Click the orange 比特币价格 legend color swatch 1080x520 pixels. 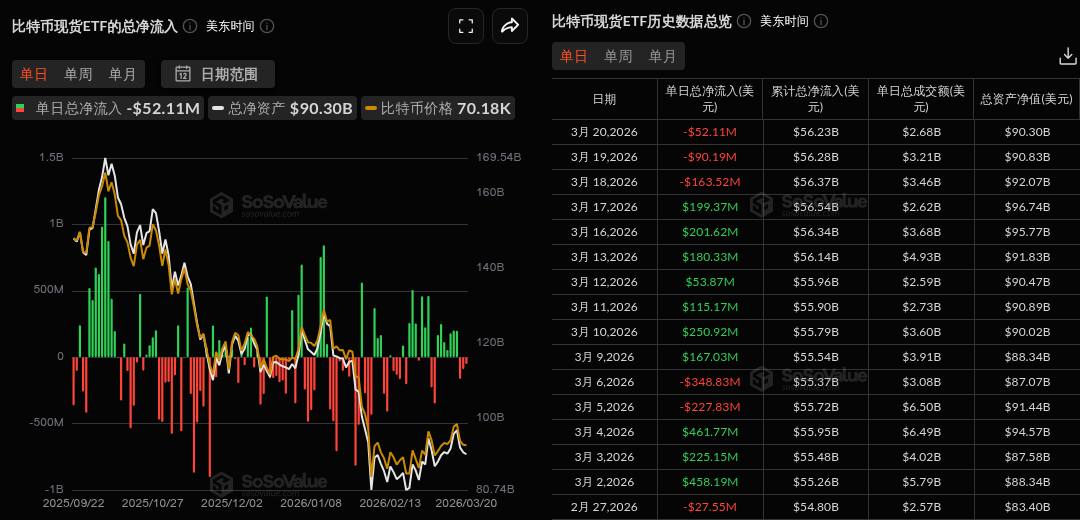point(371,108)
